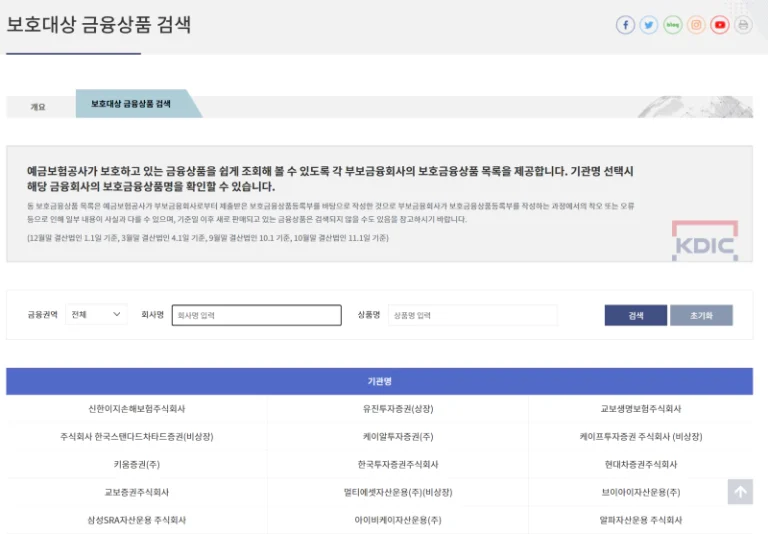This screenshot has height=534, width=768.
Task: Visit the Instagram icon link
Action: coord(696,25)
